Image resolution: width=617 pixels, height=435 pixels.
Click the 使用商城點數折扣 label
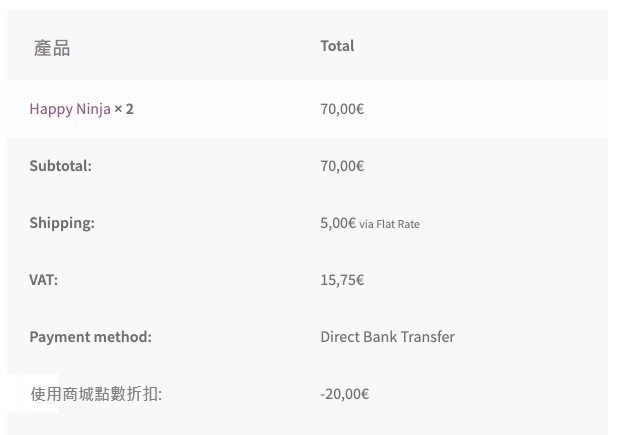[96, 394]
